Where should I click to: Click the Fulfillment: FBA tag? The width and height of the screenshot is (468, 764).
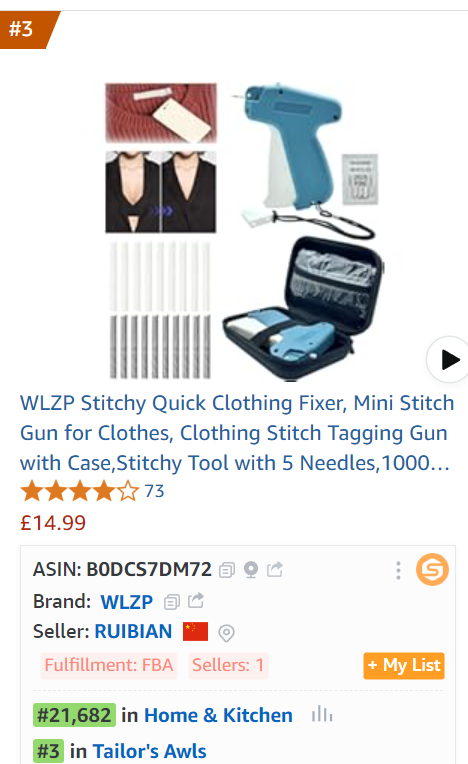click(x=109, y=665)
